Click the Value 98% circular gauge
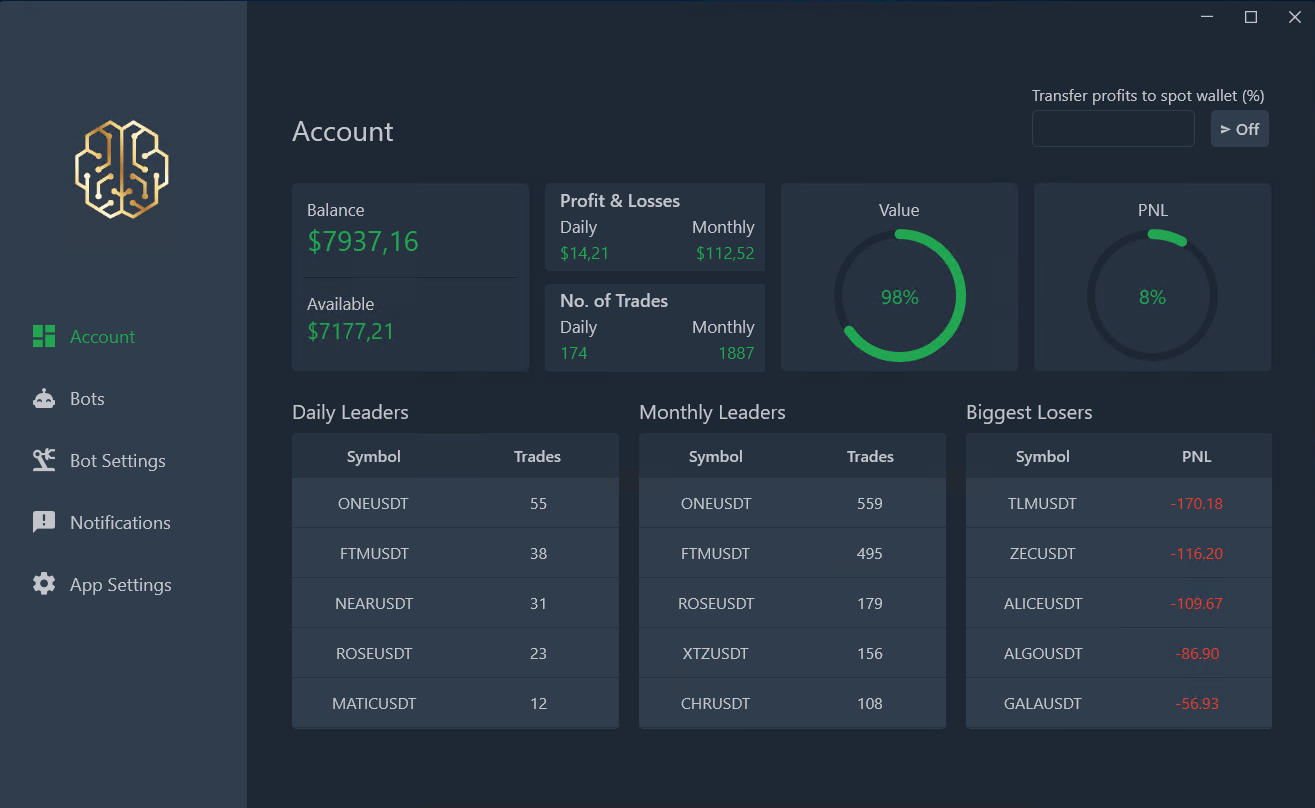The height and width of the screenshot is (808, 1315). [899, 296]
